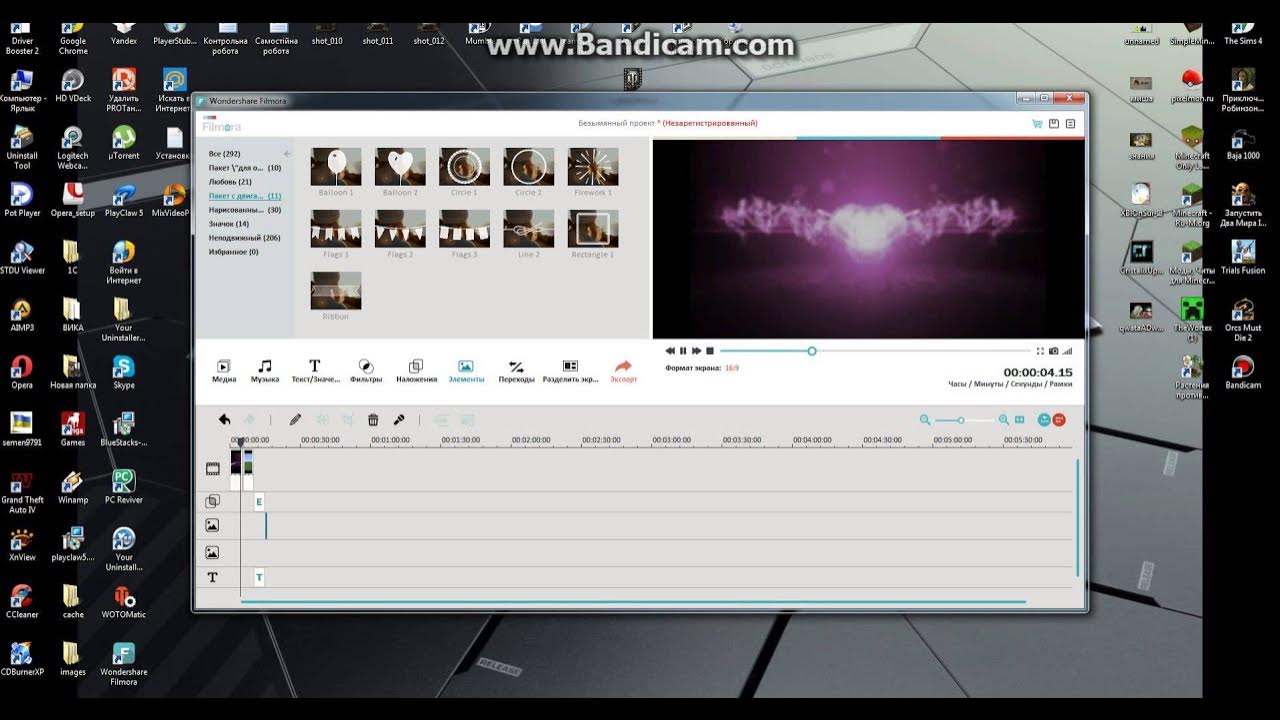Click the 16:9 screen format value
The height and width of the screenshot is (720, 1280).
[x=732, y=368]
